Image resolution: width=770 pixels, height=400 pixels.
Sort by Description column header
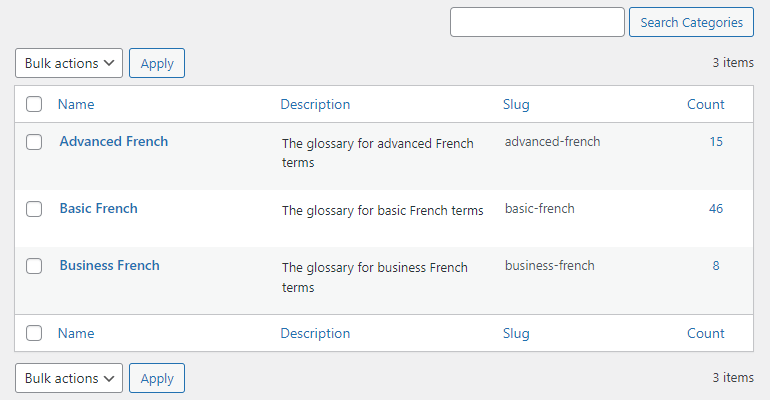tap(315, 104)
